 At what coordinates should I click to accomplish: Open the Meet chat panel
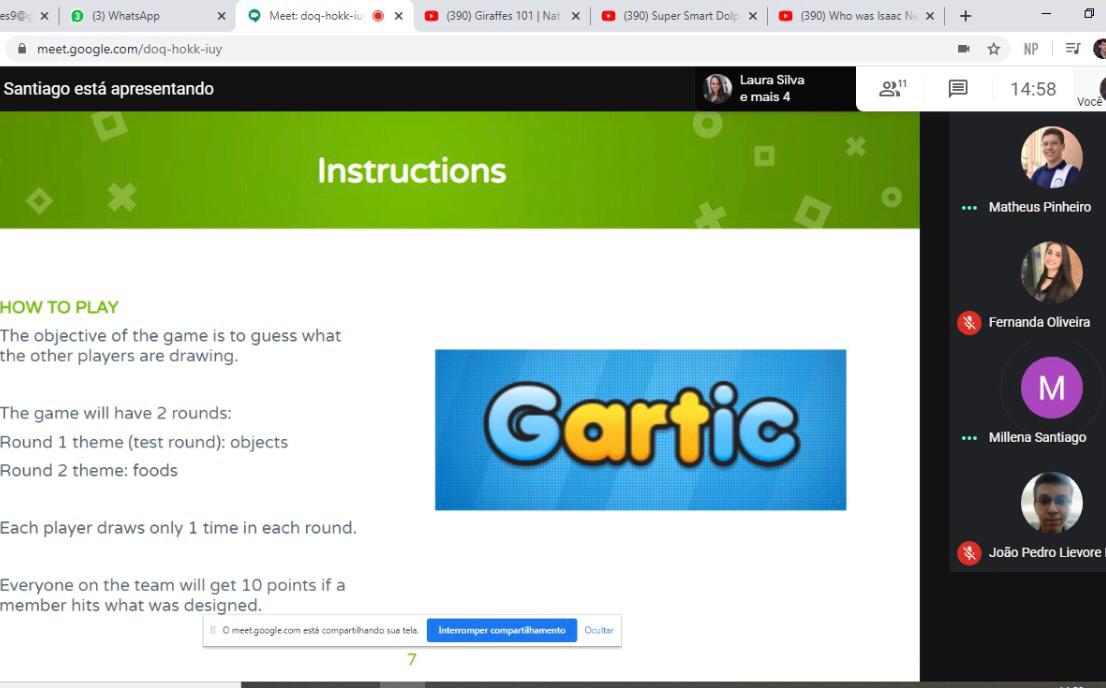(x=957, y=89)
